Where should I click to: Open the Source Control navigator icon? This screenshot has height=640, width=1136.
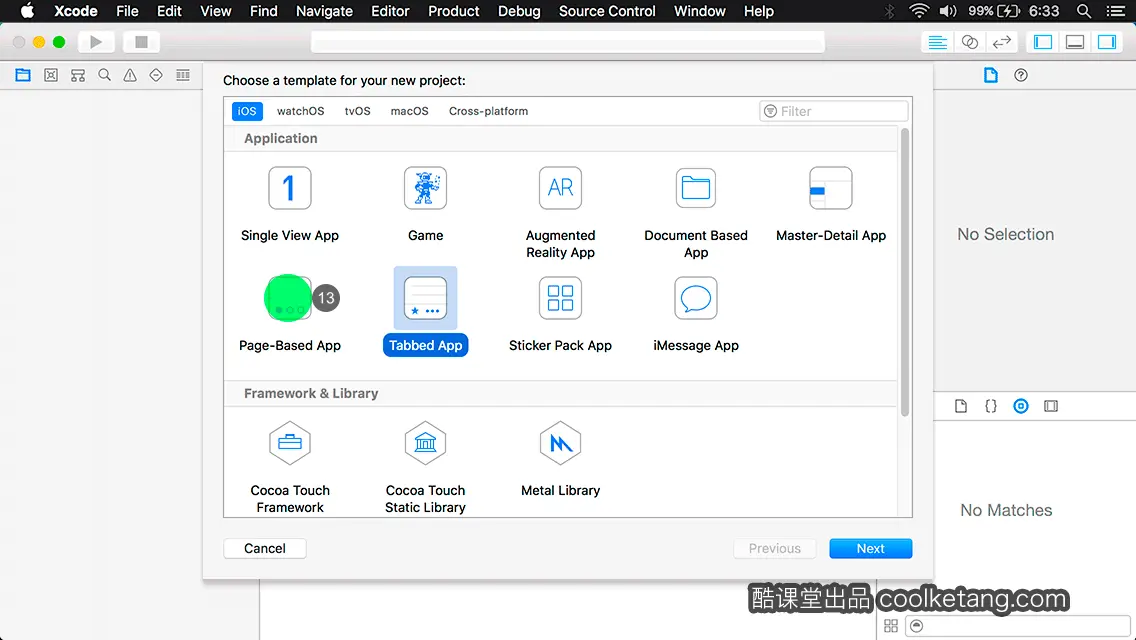point(51,75)
